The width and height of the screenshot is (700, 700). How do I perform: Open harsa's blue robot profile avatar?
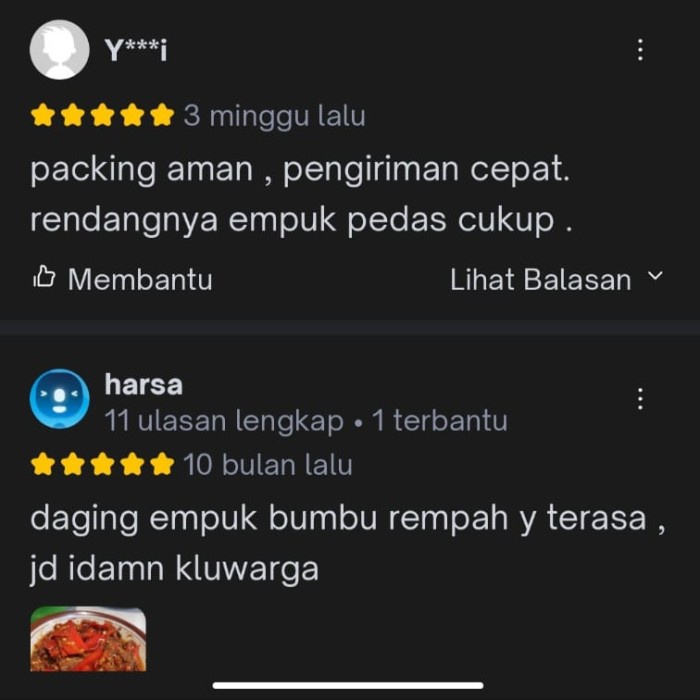[59, 399]
